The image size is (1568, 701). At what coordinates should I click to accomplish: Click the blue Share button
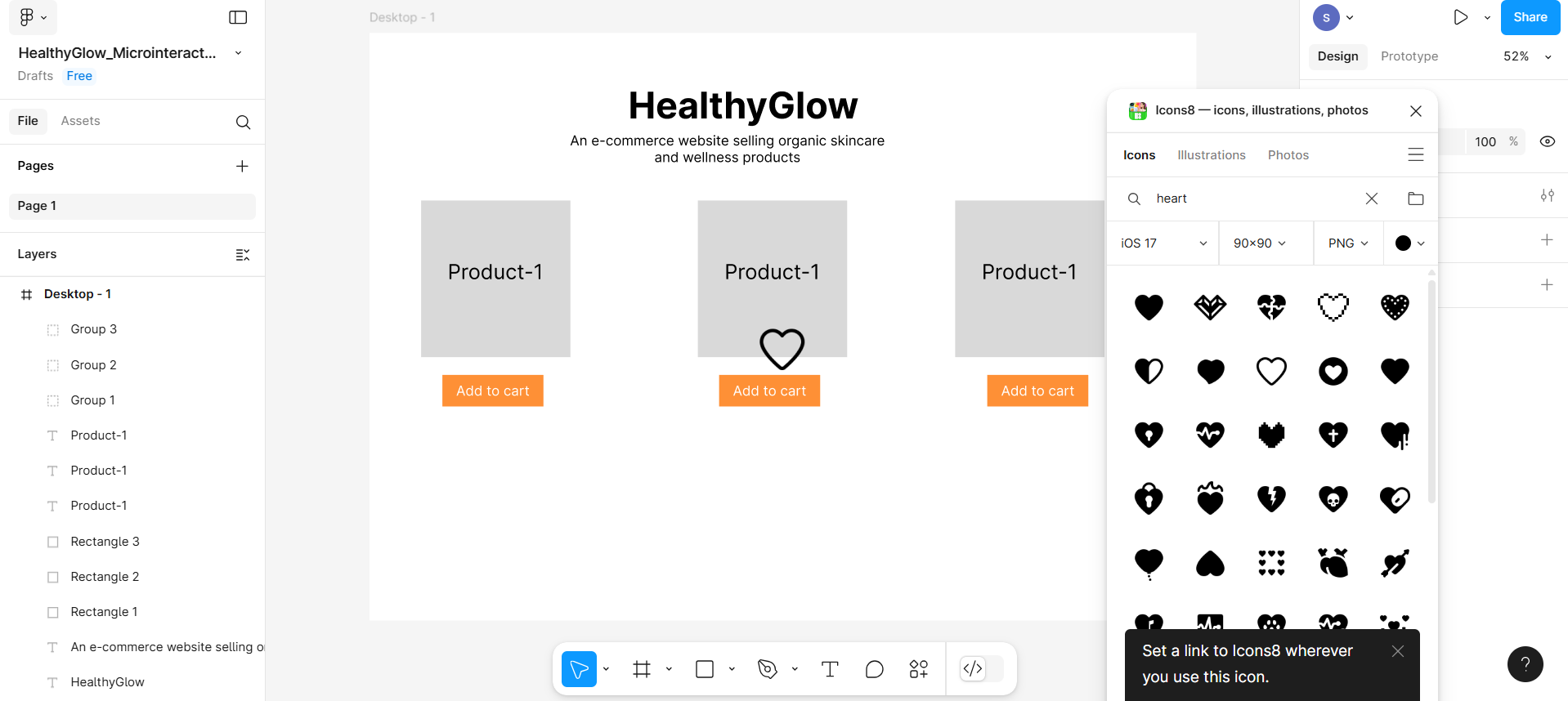pos(1530,17)
